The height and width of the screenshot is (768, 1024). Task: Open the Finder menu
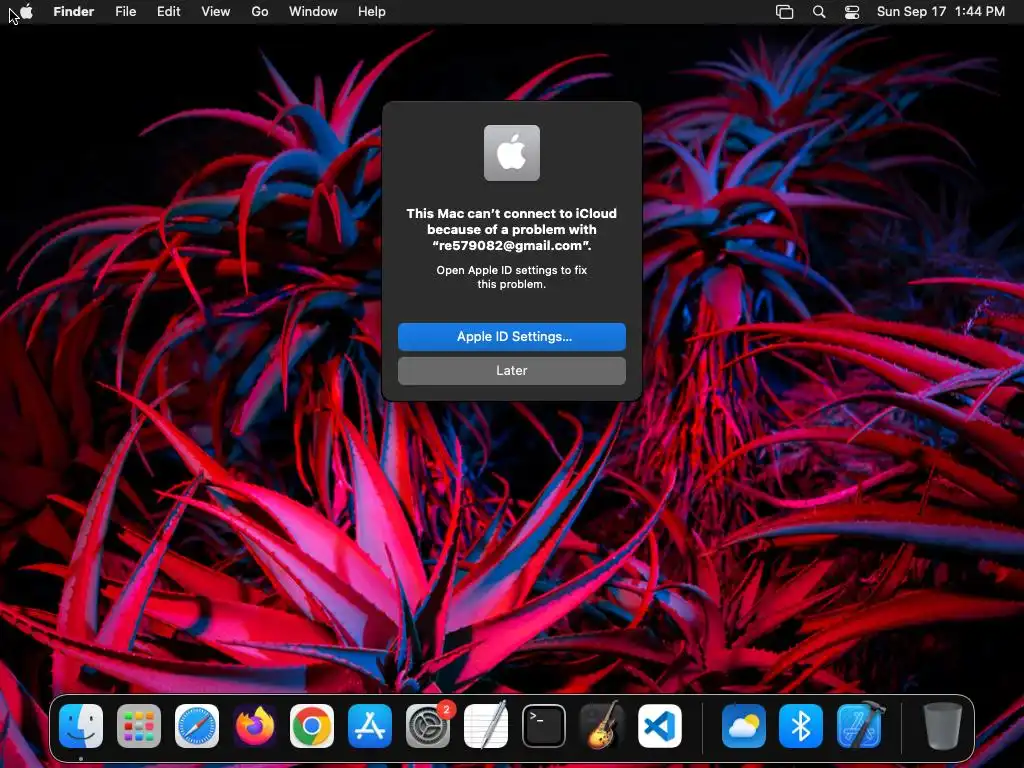click(74, 12)
